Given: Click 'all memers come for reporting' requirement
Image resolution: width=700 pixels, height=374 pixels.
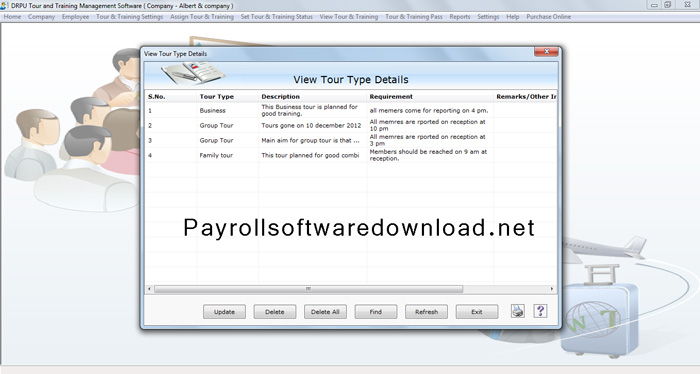Looking at the screenshot, I should tap(429, 110).
